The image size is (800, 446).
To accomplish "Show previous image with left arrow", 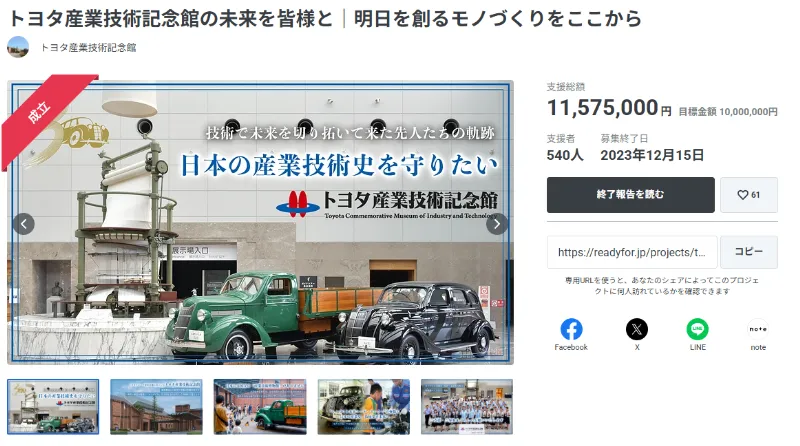I will [x=24, y=224].
